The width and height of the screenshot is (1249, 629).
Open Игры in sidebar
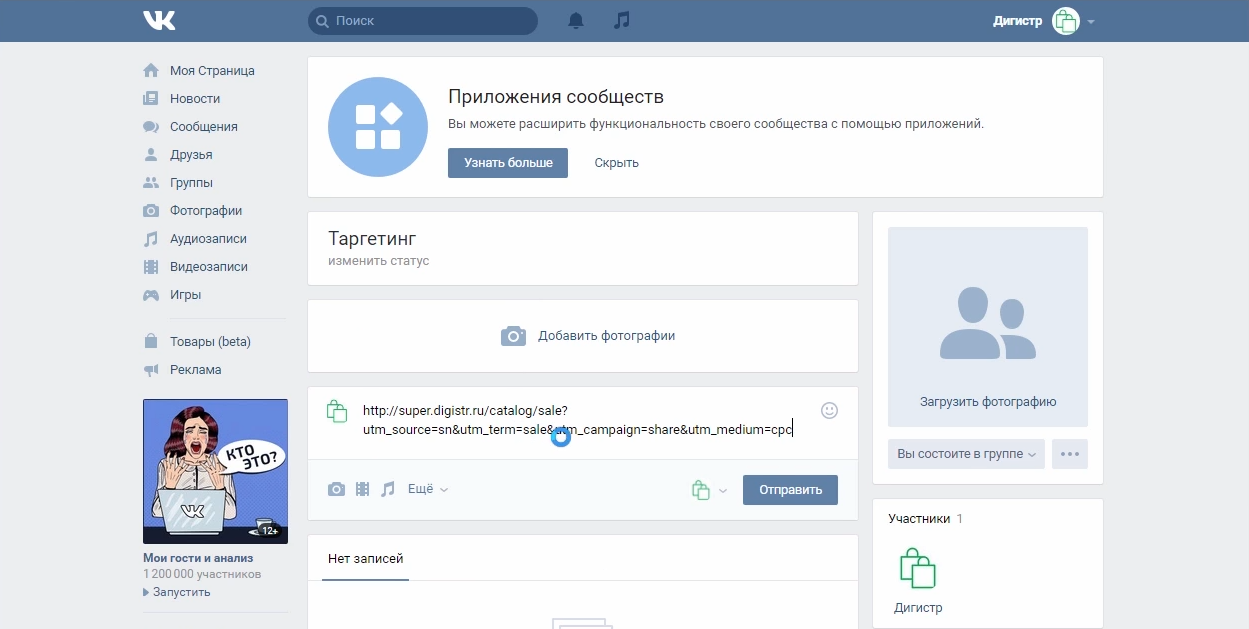click(x=186, y=295)
